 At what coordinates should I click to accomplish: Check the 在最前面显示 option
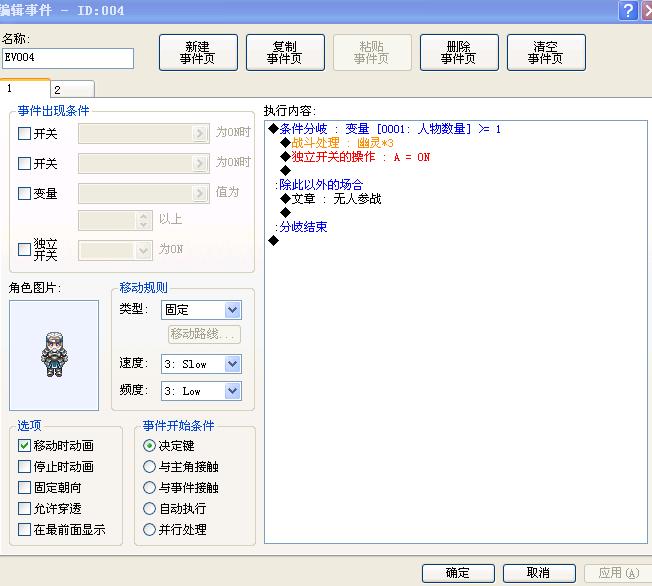(x=24, y=529)
